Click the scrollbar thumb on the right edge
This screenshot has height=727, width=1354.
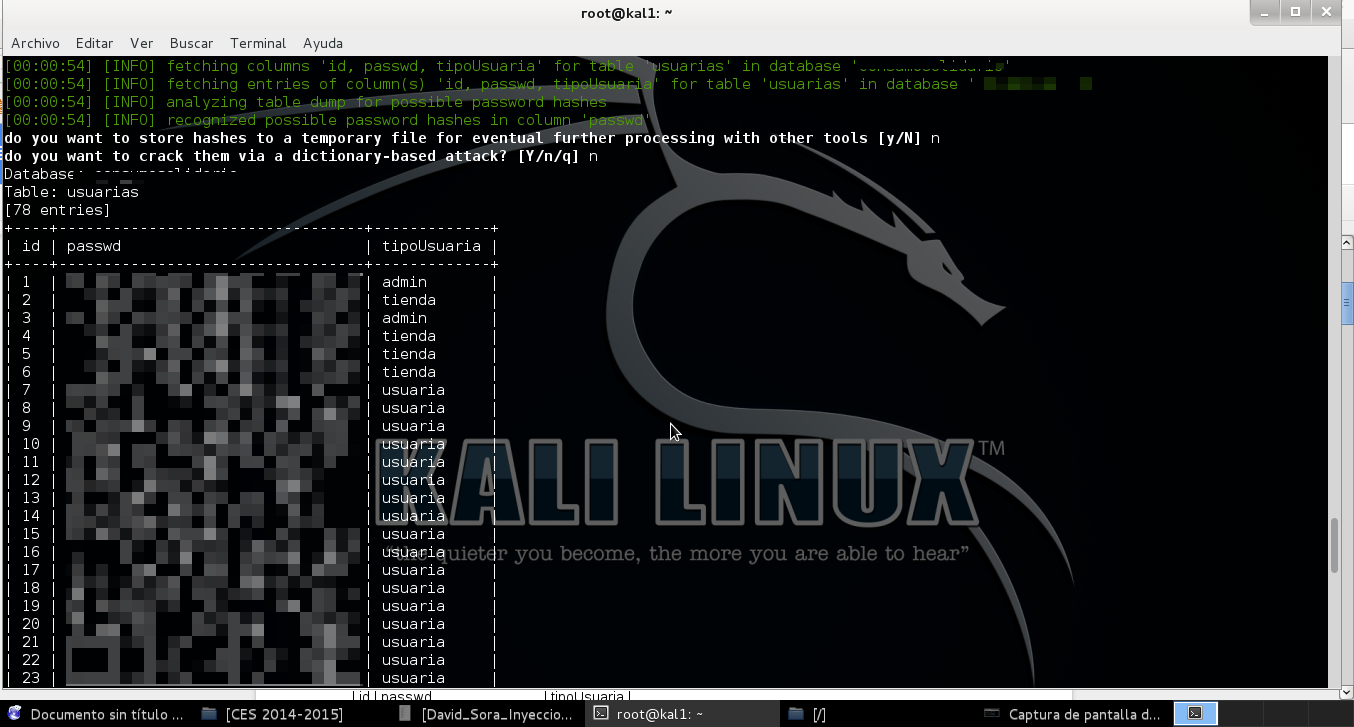[x=1346, y=300]
